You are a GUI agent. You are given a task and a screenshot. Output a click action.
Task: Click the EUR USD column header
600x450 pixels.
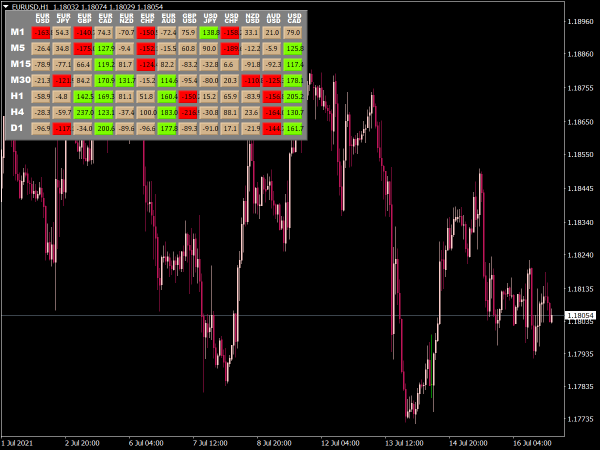pyautogui.click(x=42, y=18)
